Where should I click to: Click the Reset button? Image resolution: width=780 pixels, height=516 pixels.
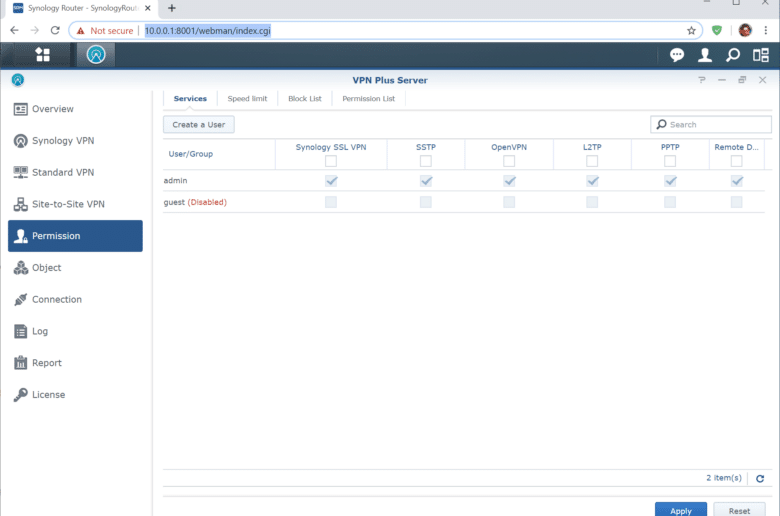coord(739,510)
